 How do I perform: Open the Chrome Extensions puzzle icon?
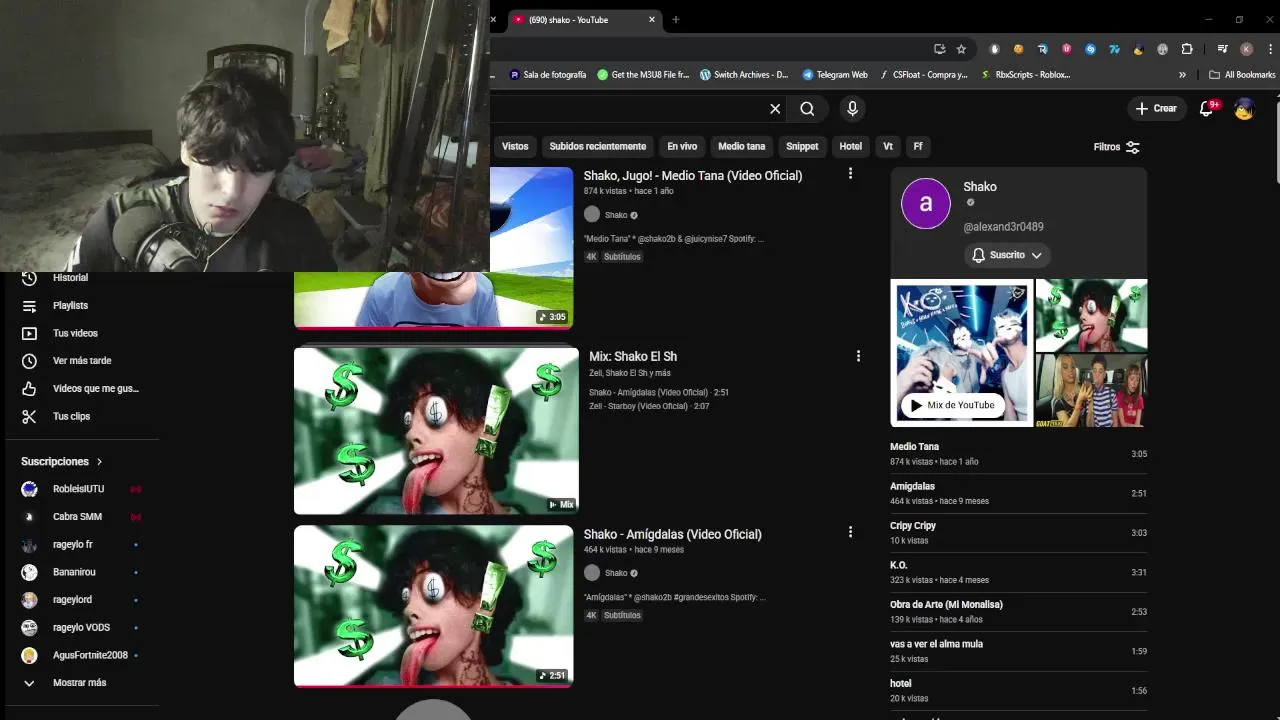click(1187, 49)
